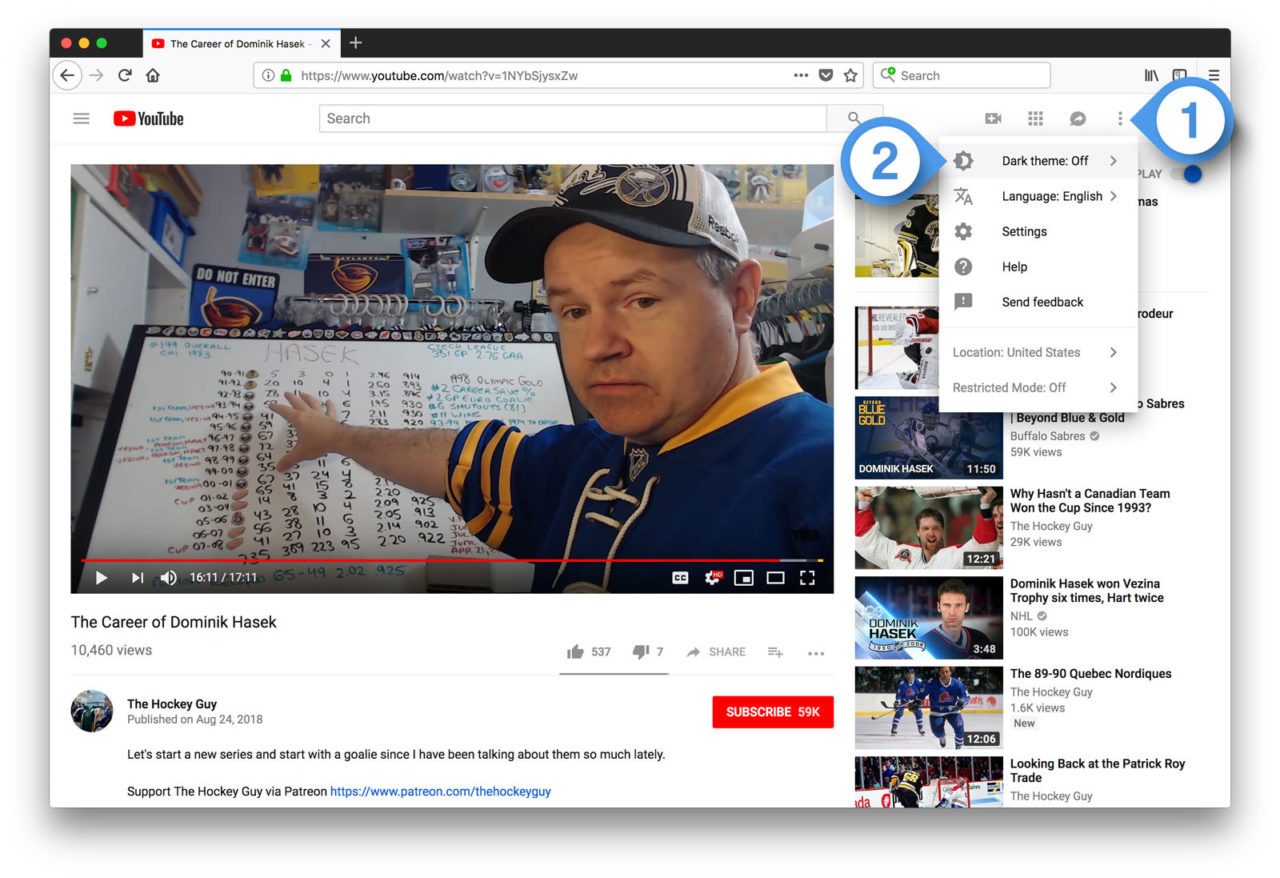Open Looking Back at the Patrick Roy Trade
The image size is (1280, 878).
tap(1097, 770)
